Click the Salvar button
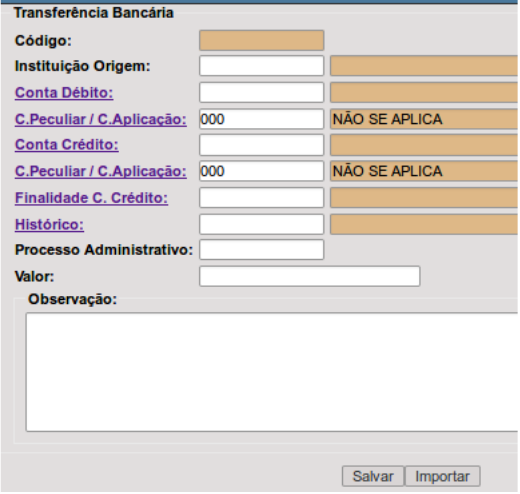 [373, 476]
